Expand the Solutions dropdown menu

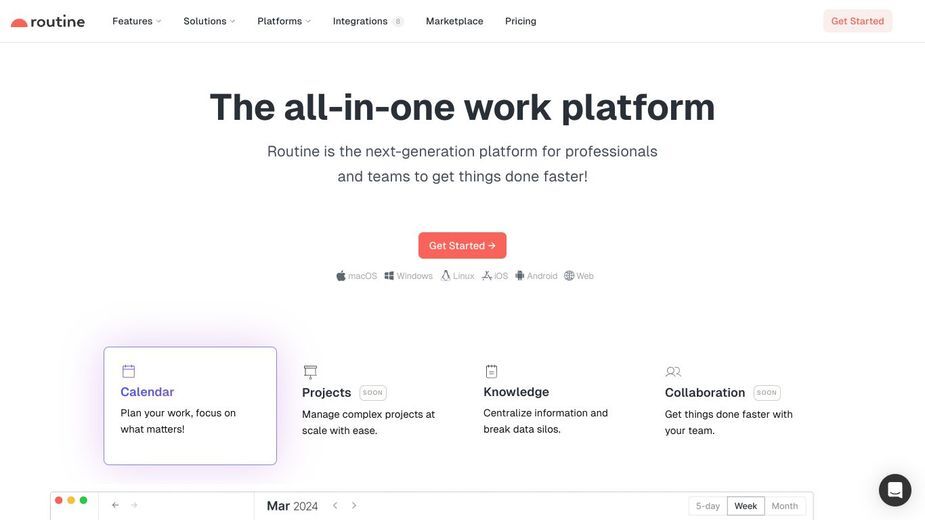209,21
